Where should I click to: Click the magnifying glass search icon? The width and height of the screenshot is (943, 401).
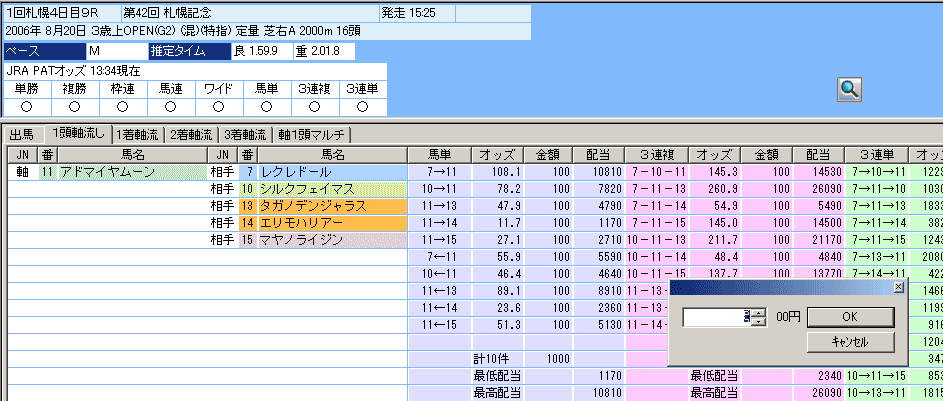click(849, 89)
